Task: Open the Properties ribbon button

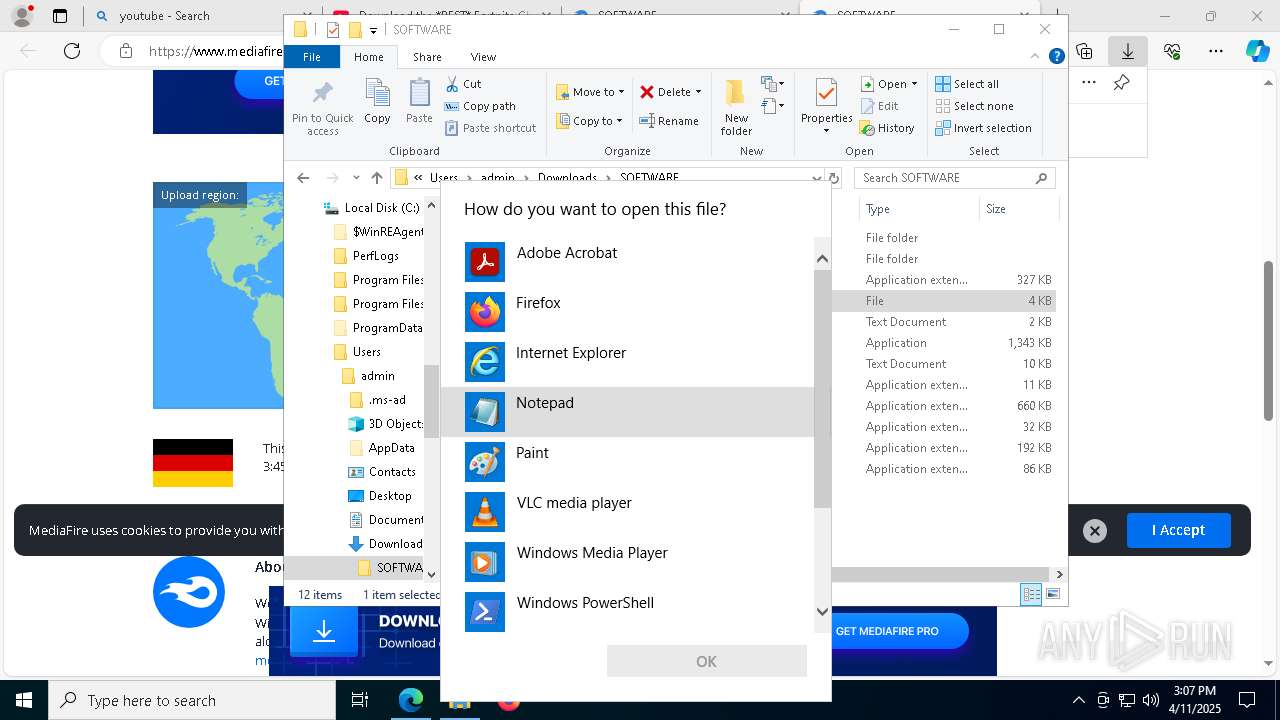Action: (826, 107)
